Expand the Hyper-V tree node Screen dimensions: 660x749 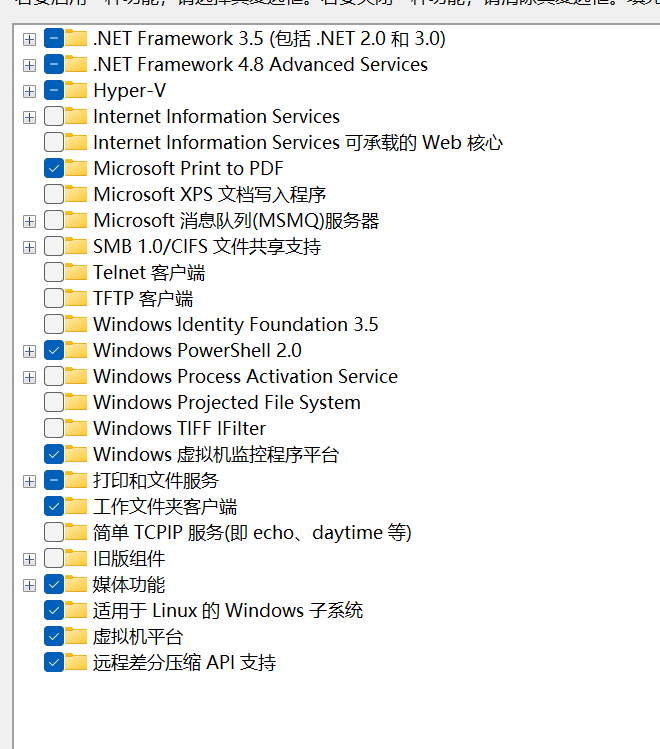[30, 91]
